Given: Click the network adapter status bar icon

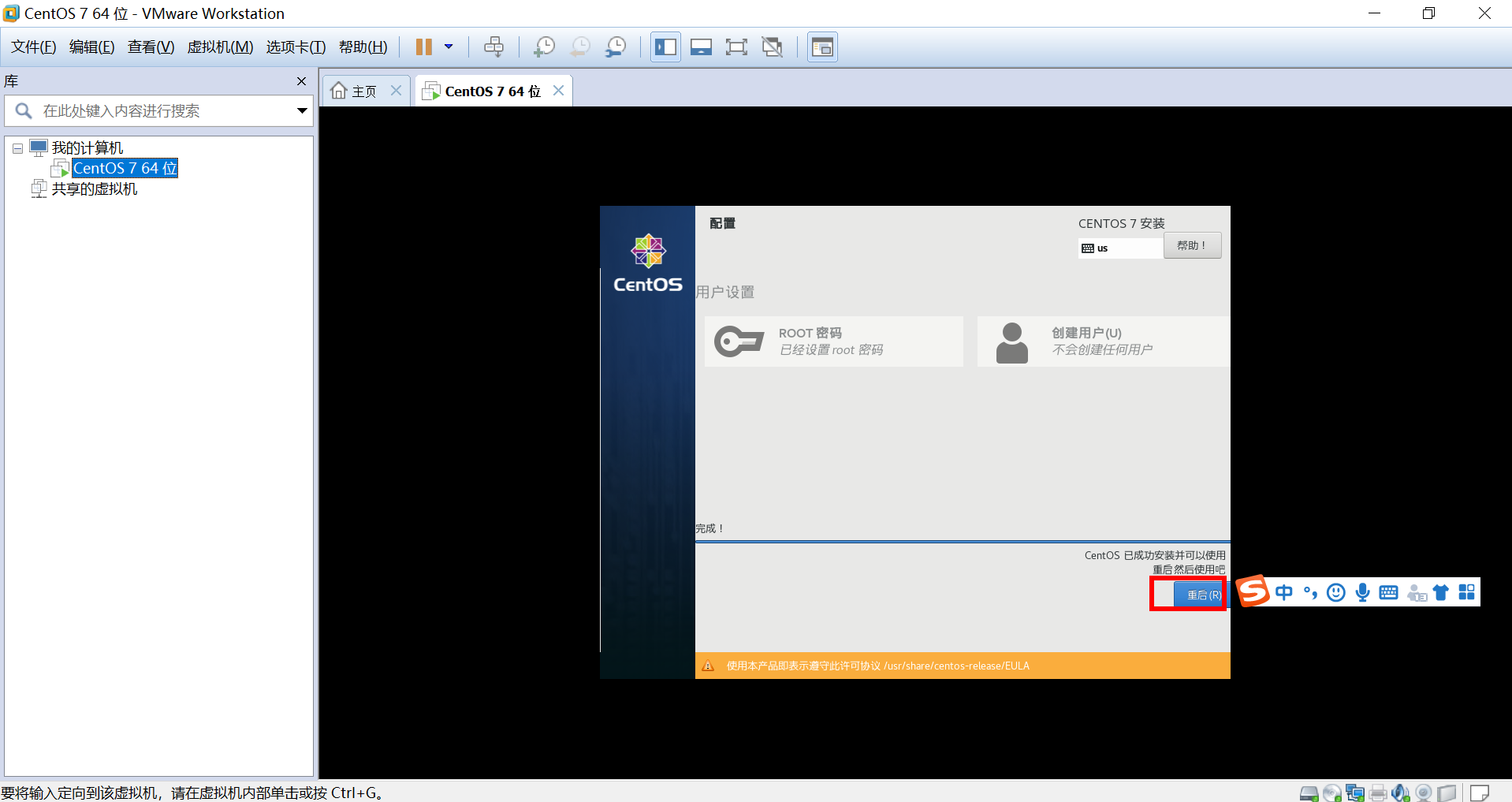Looking at the screenshot, I should (x=1355, y=793).
